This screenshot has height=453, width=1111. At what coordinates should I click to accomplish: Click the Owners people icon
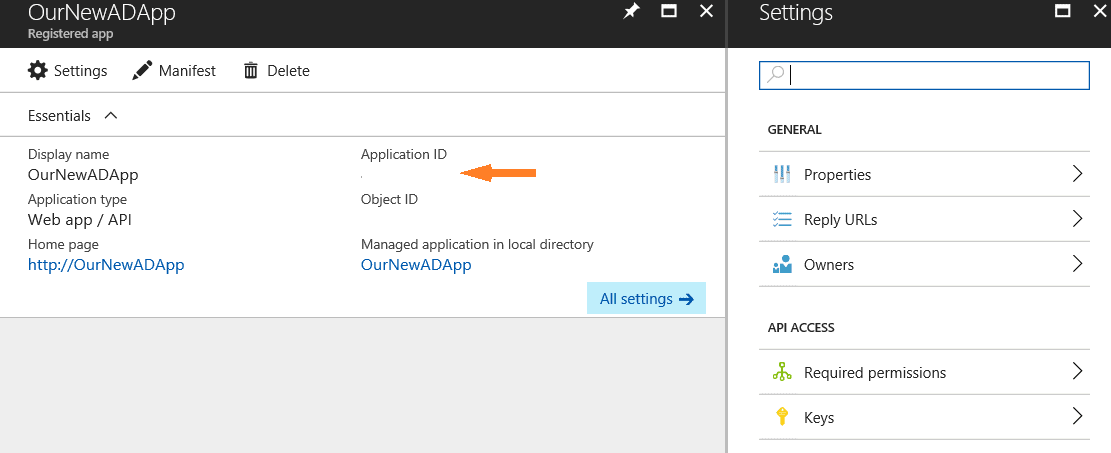coord(782,265)
